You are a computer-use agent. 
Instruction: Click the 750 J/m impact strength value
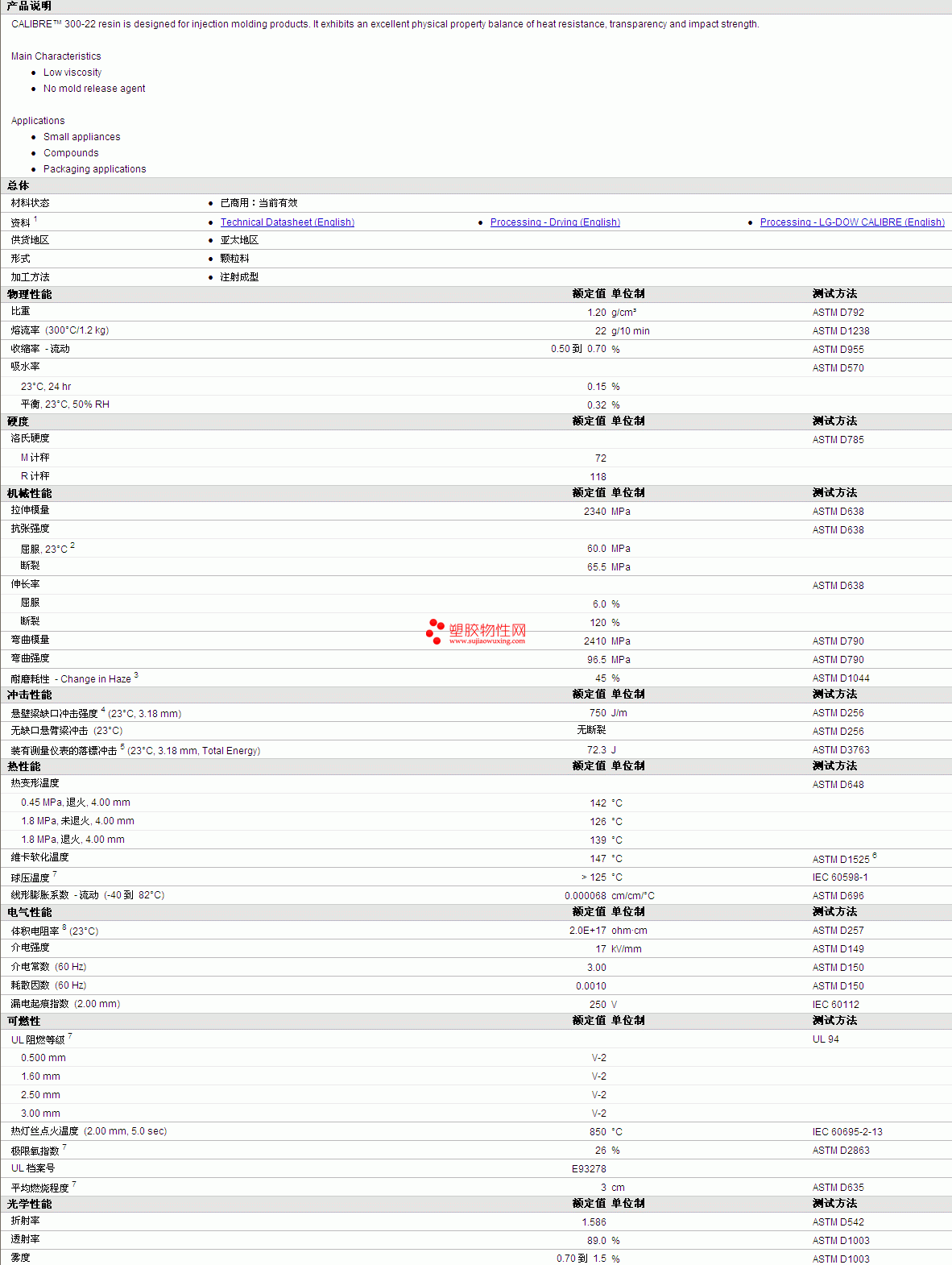point(608,713)
